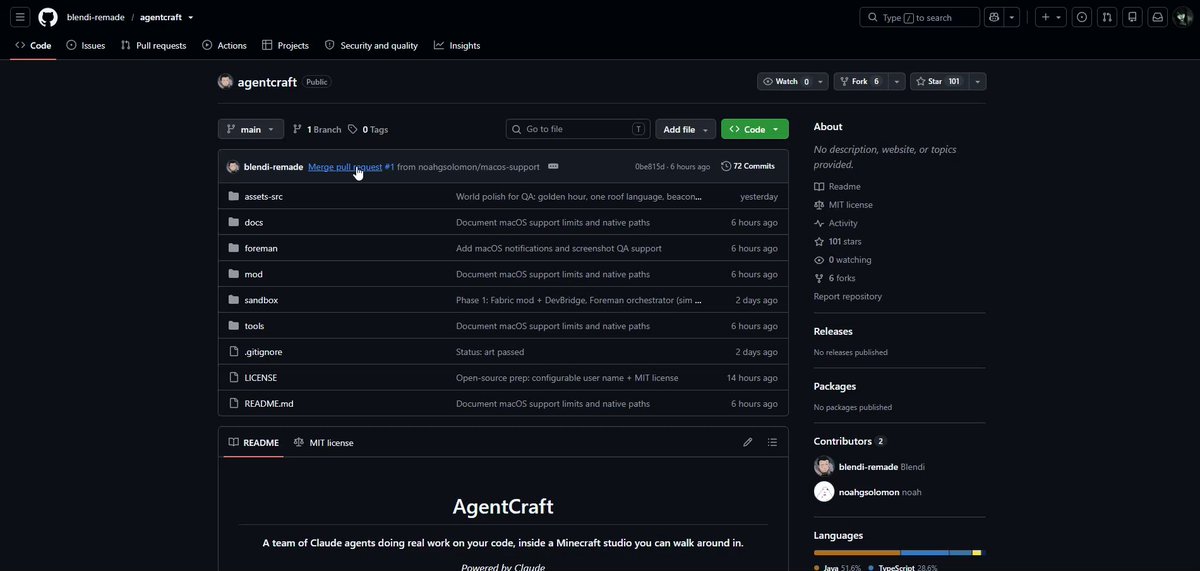Switch to the Projects tab

285,45
